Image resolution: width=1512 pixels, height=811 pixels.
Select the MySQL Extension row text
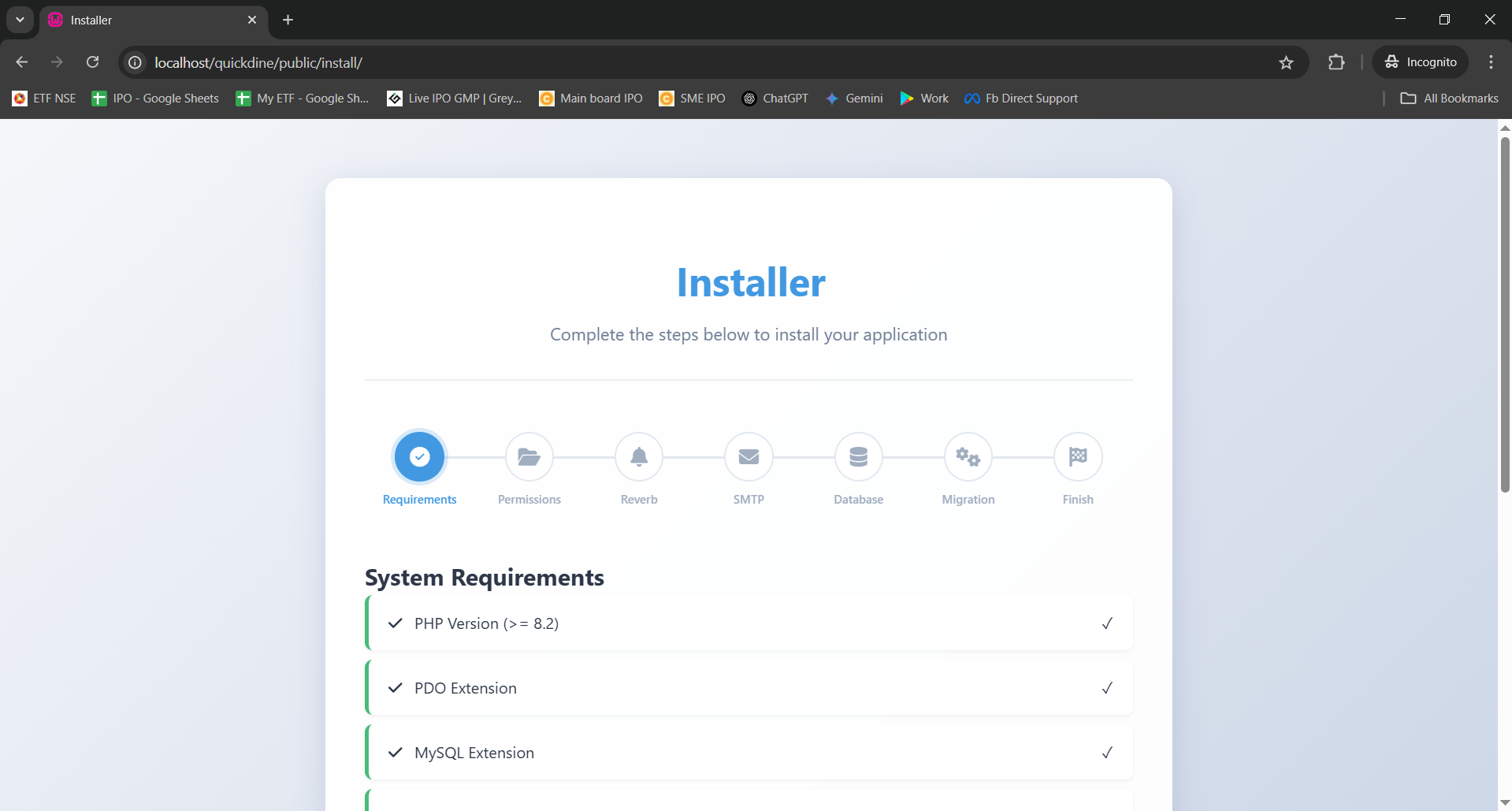point(474,753)
